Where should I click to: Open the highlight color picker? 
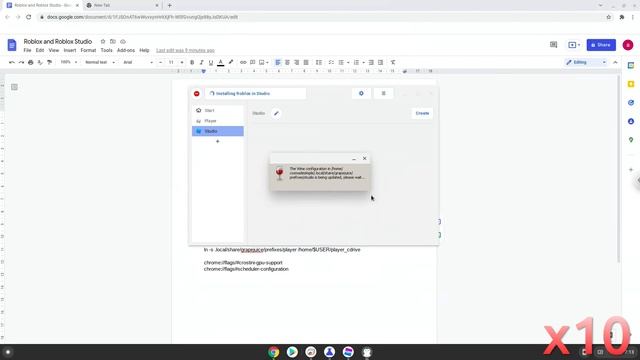[231, 62]
